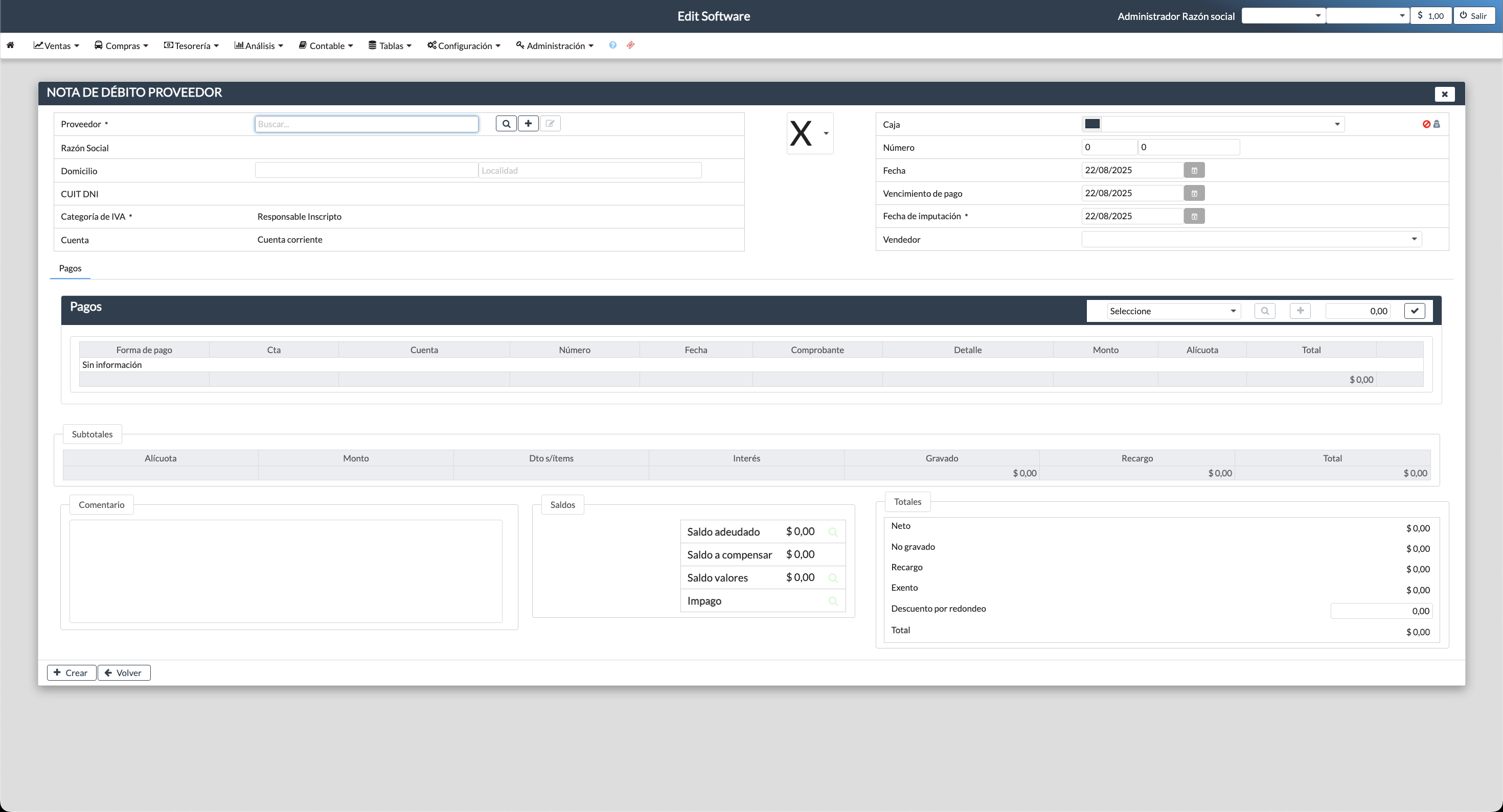This screenshot has height=812, width=1503.
Task: Select the Pagos tab
Action: coord(70,268)
